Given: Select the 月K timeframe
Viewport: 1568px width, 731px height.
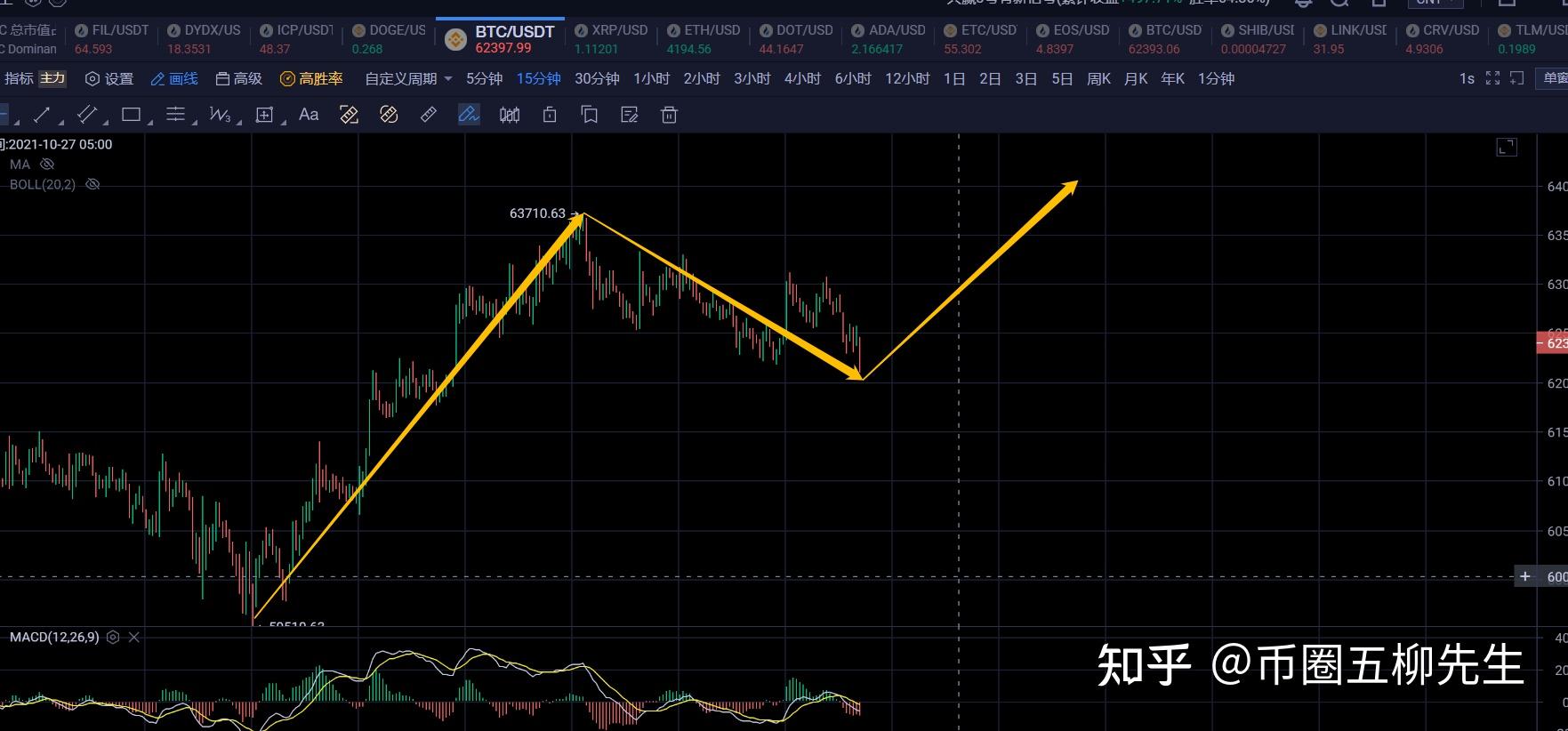Looking at the screenshot, I should tap(1136, 79).
